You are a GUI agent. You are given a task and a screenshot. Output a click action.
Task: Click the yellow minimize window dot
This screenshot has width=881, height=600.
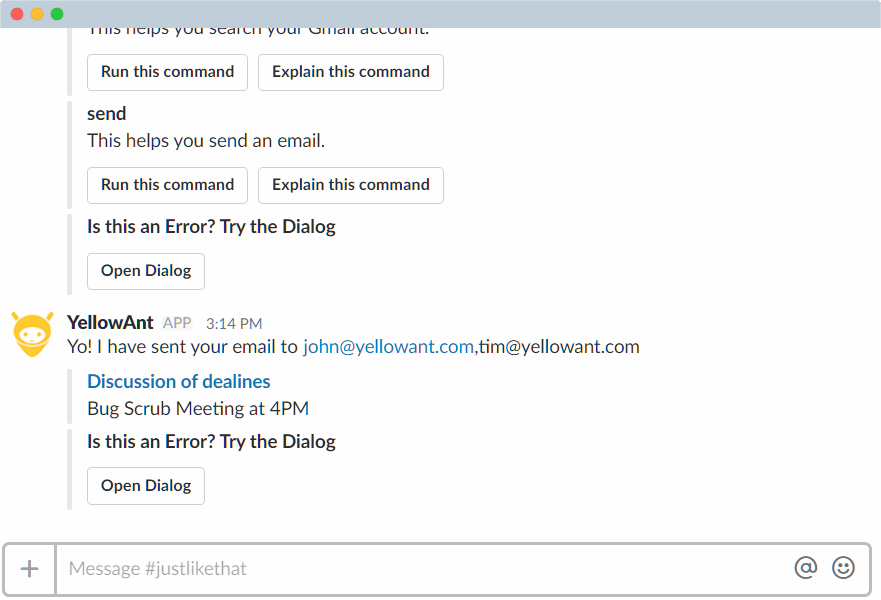[37, 14]
